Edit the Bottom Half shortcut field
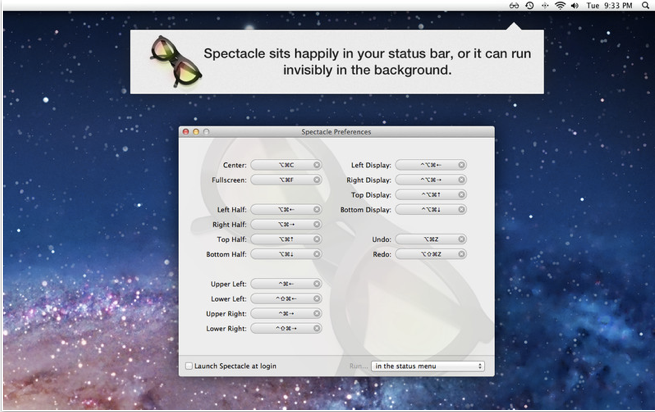 click(286, 254)
